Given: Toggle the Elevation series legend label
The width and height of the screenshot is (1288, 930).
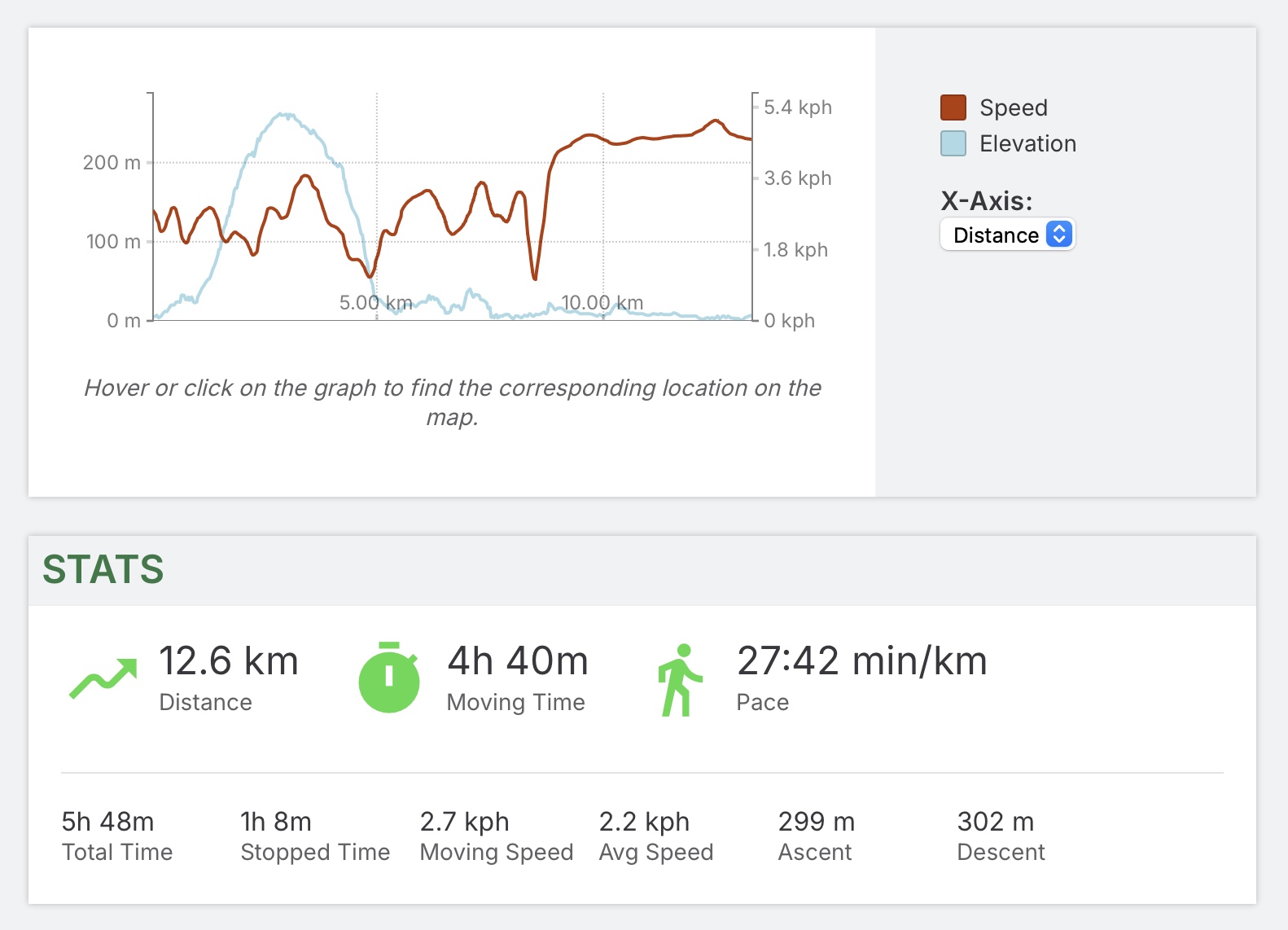Looking at the screenshot, I should coord(1027,143).
